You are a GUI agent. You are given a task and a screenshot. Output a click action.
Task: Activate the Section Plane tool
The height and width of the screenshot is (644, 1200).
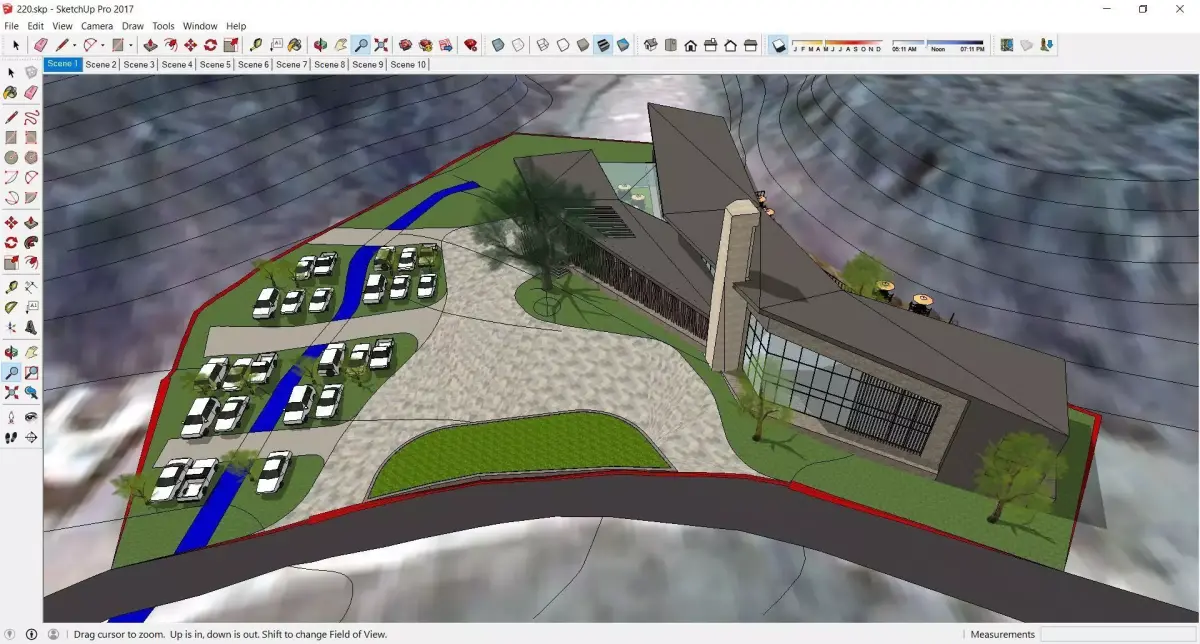(x=30, y=437)
